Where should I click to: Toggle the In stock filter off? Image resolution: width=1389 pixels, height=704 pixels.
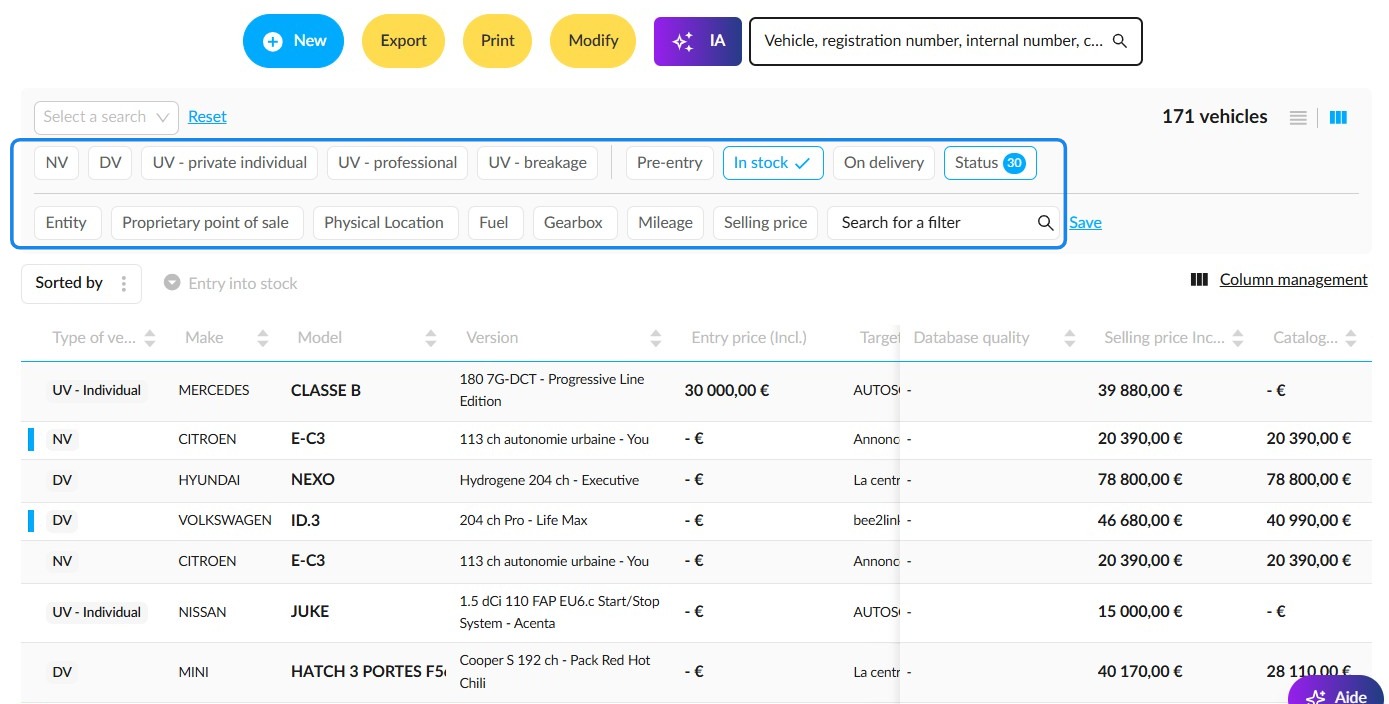click(x=773, y=163)
